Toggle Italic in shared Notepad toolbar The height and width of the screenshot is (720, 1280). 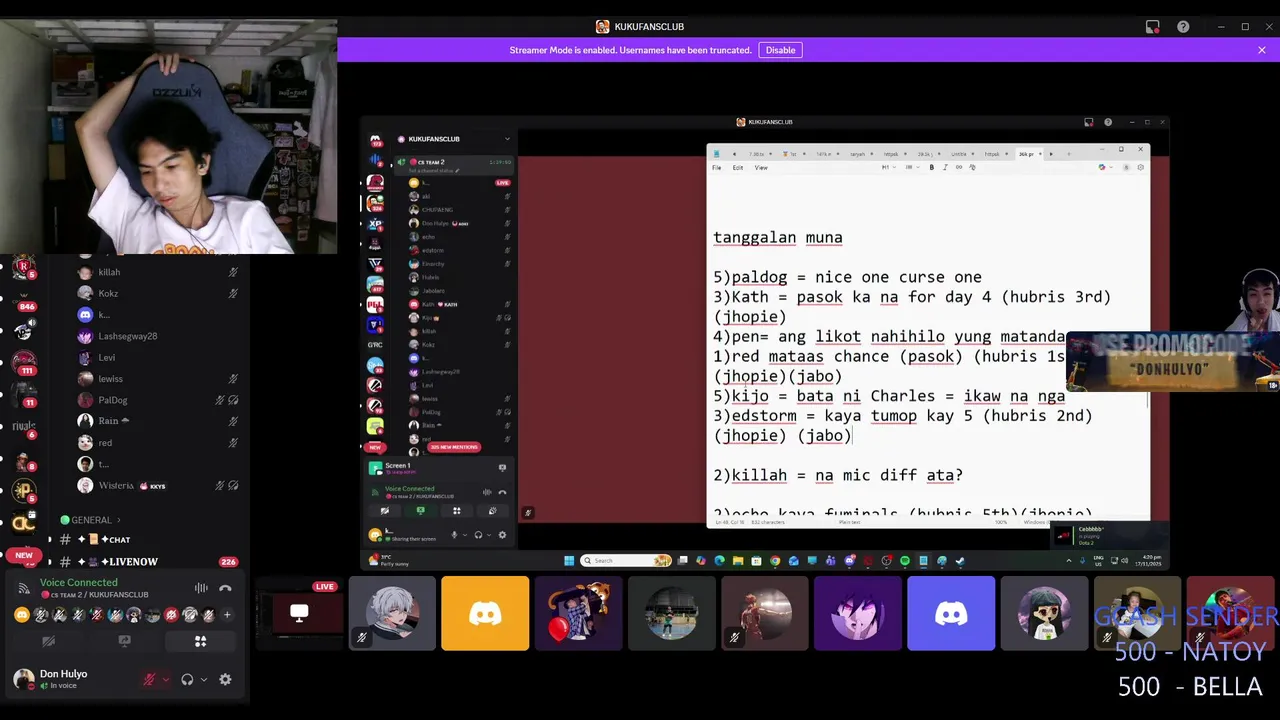coord(945,167)
